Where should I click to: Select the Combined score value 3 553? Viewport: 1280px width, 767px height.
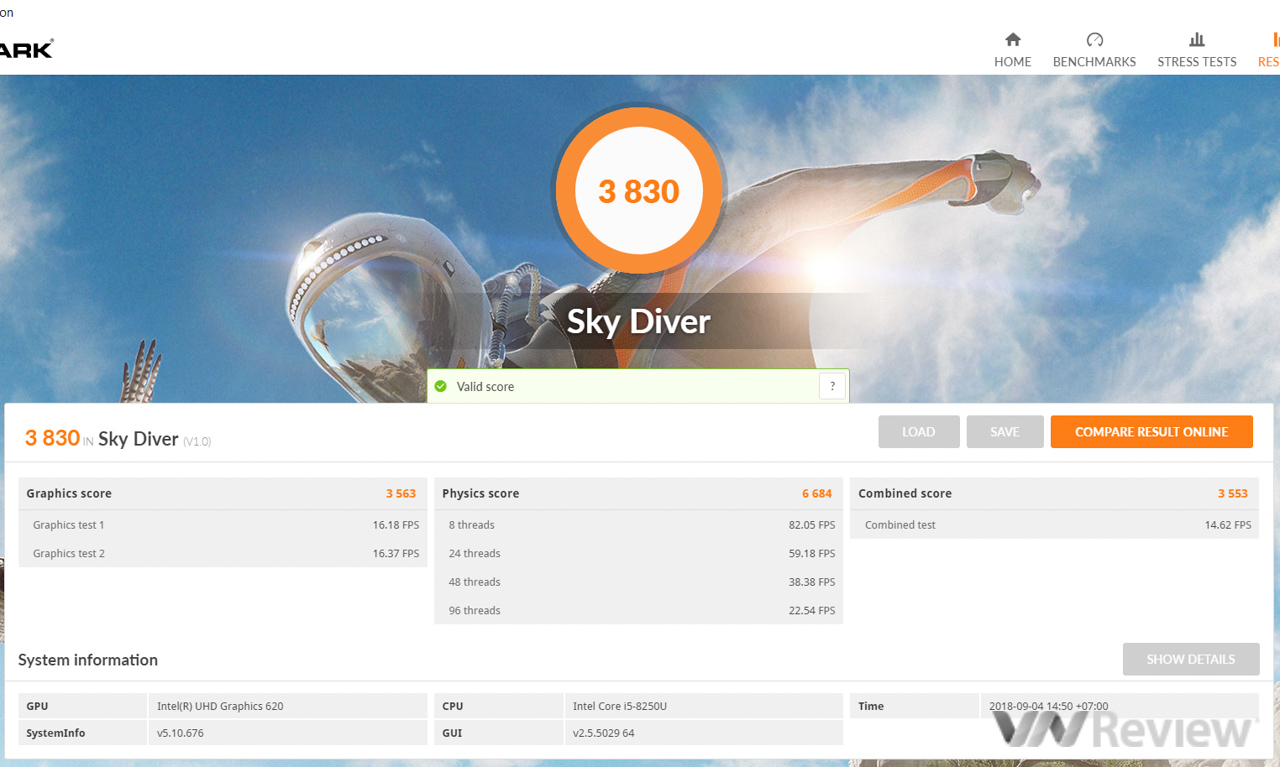[x=1233, y=493]
